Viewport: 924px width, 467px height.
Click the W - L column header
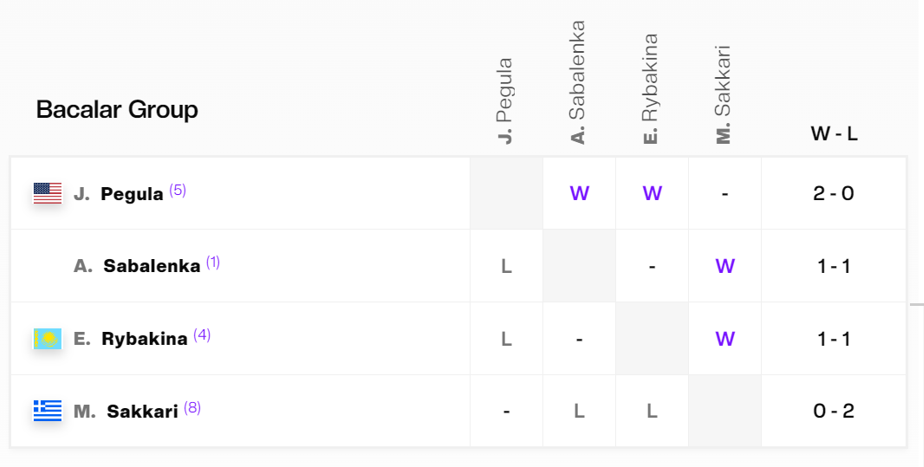[x=834, y=134]
